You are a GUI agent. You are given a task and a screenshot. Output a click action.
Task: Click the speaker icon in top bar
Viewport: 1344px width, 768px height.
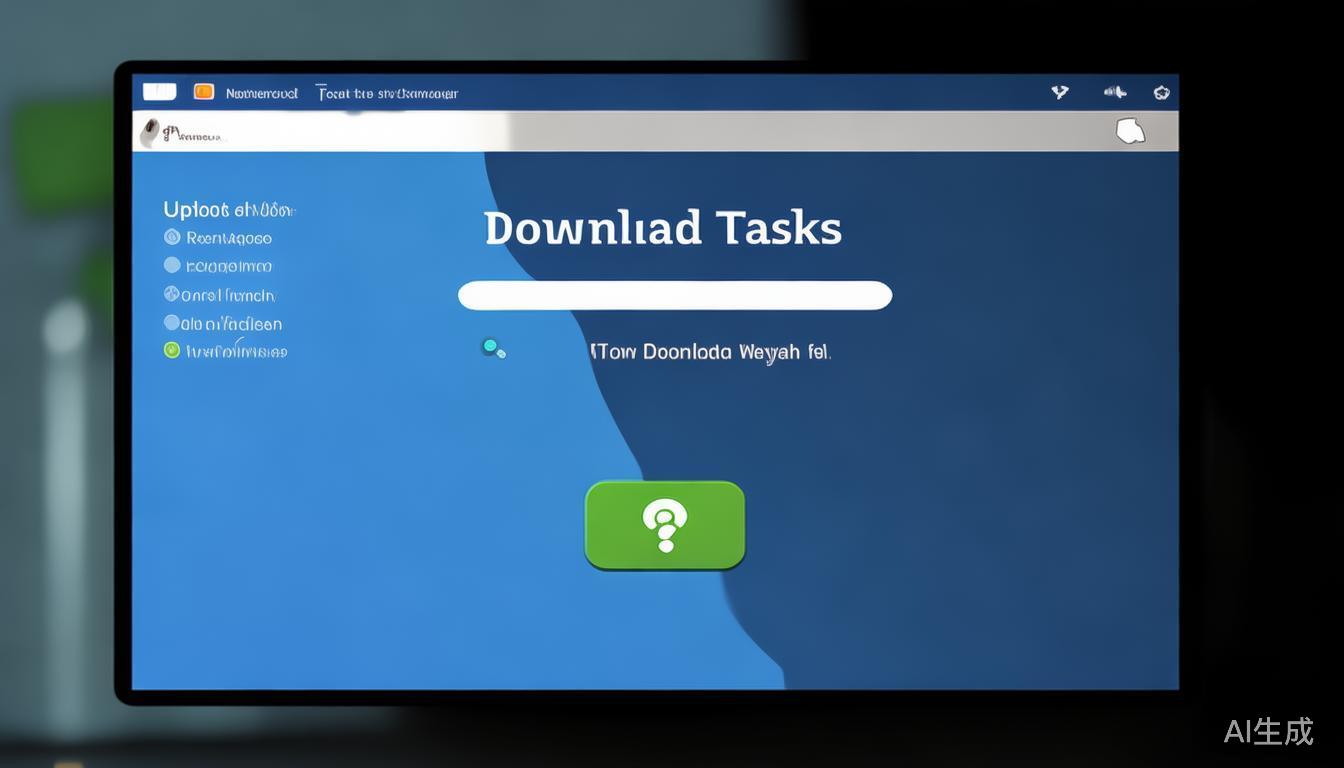(1114, 92)
